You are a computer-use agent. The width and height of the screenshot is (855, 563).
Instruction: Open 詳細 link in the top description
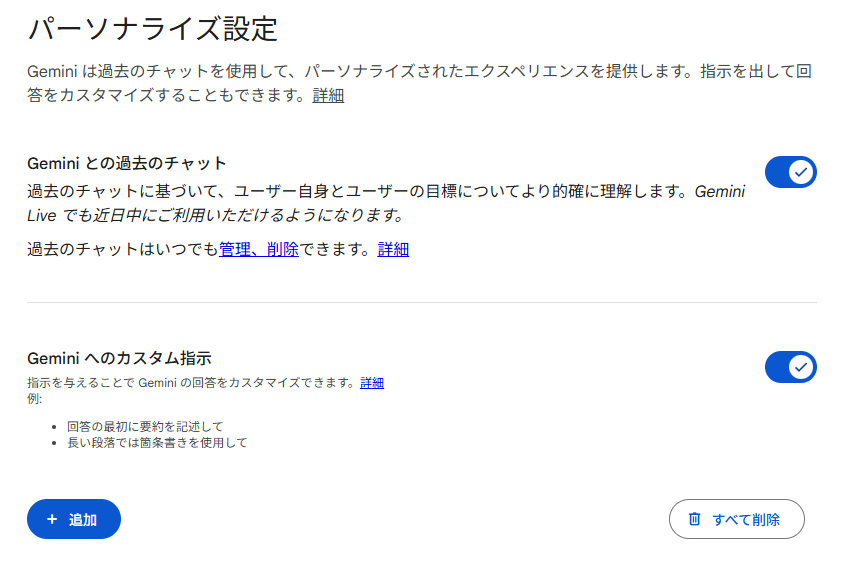pos(328,96)
